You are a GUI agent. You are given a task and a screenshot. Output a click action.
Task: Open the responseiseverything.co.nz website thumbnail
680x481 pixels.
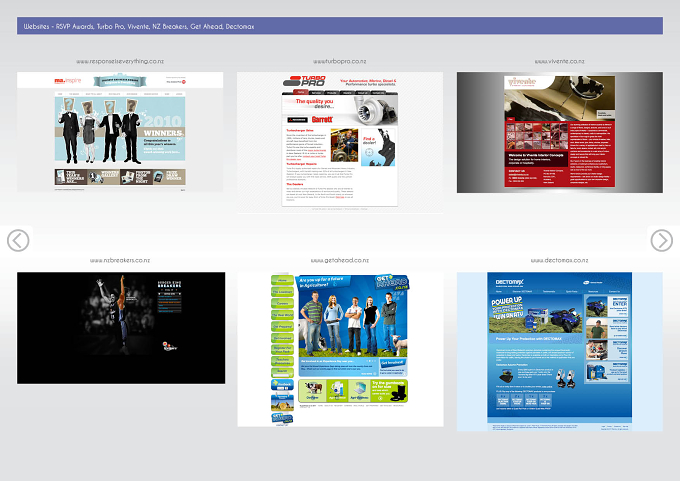click(x=120, y=132)
